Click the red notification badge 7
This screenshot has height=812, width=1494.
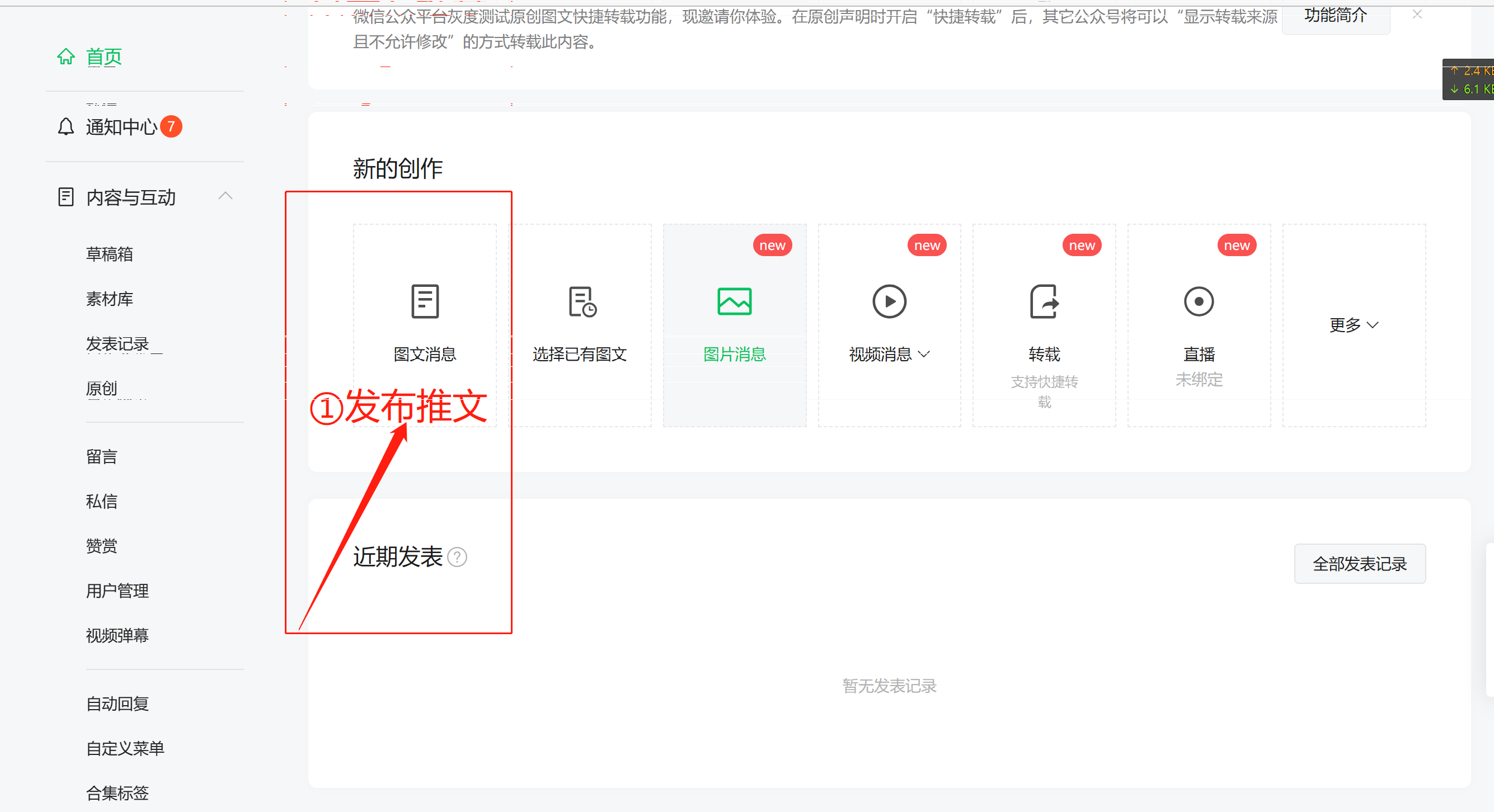click(x=171, y=126)
